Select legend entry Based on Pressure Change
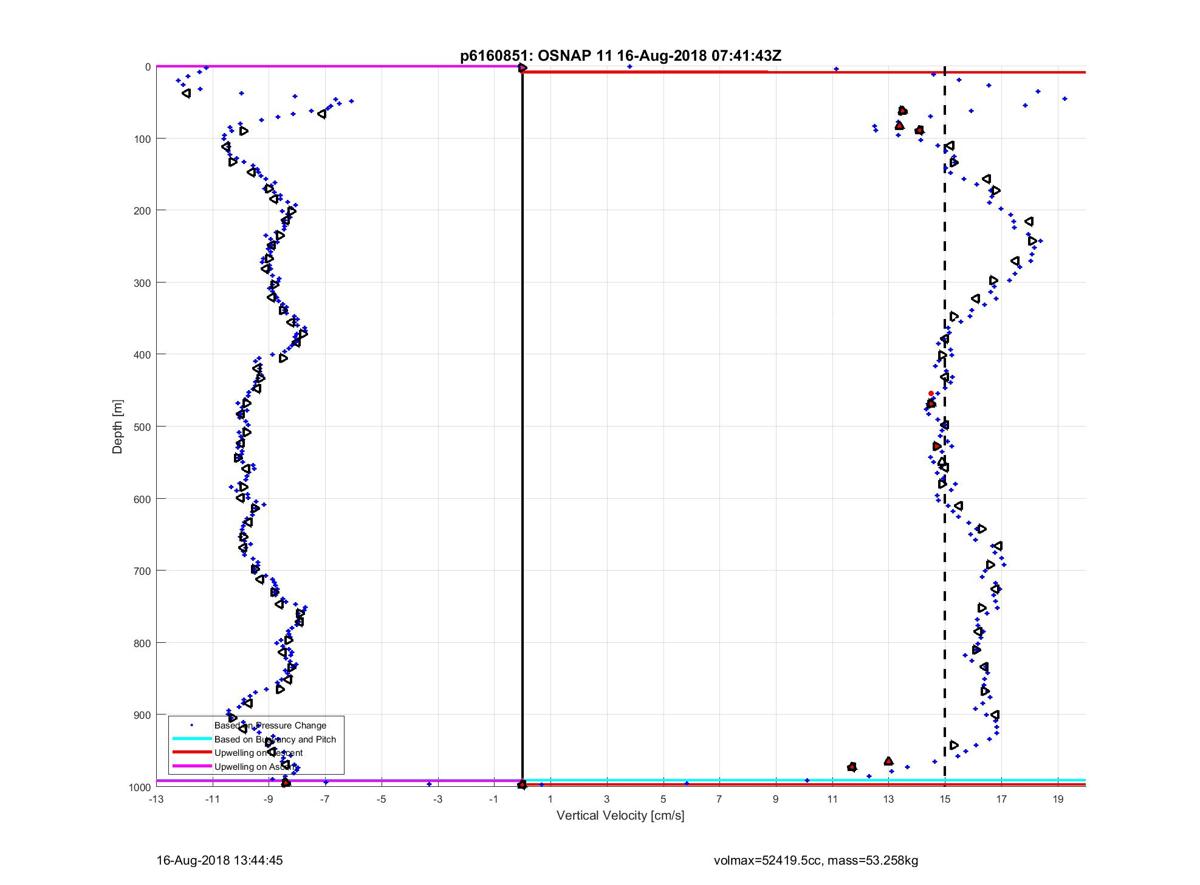Image resolution: width=1200 pixels, height=885 pixels. click(270, 725)
